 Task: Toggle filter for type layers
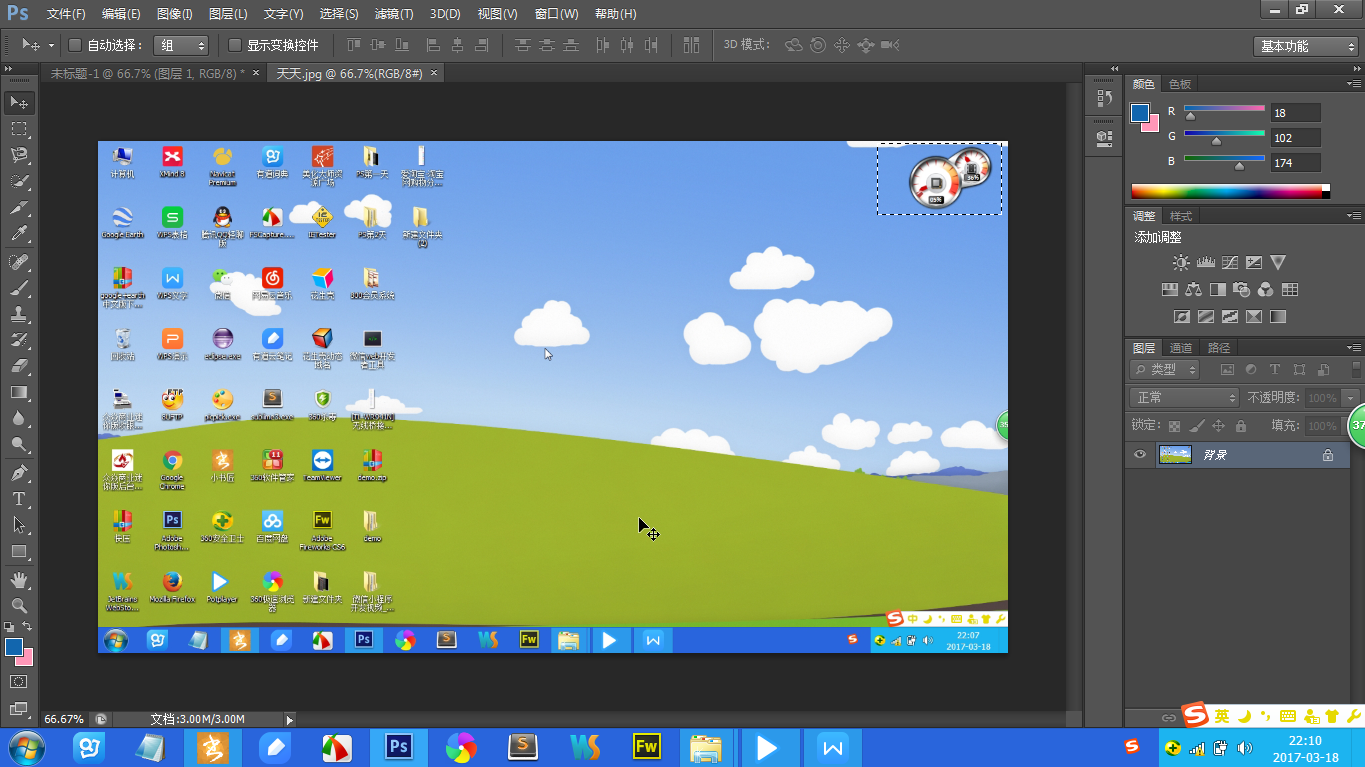1275,370
